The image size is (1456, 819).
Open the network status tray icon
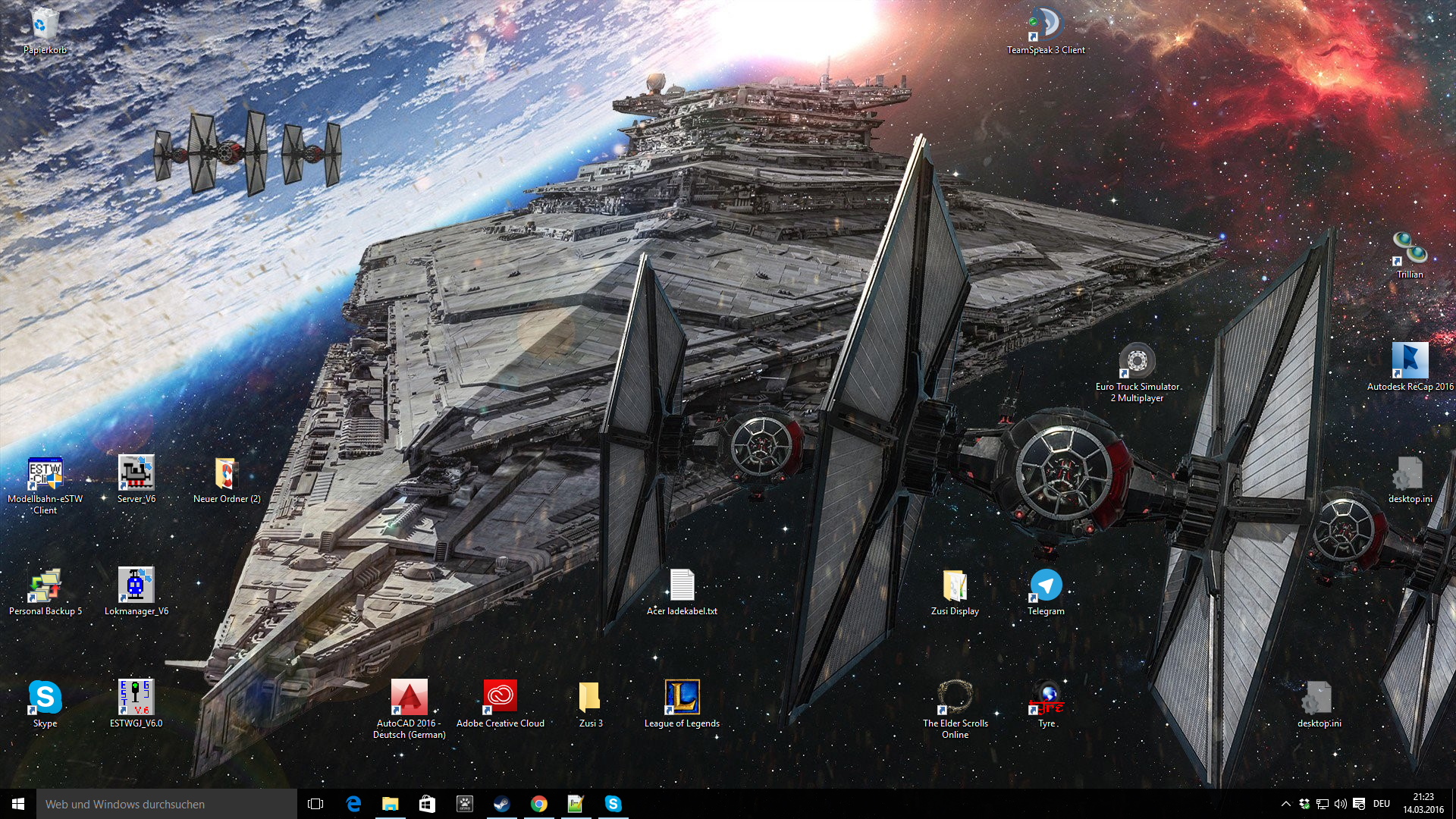1323,804
